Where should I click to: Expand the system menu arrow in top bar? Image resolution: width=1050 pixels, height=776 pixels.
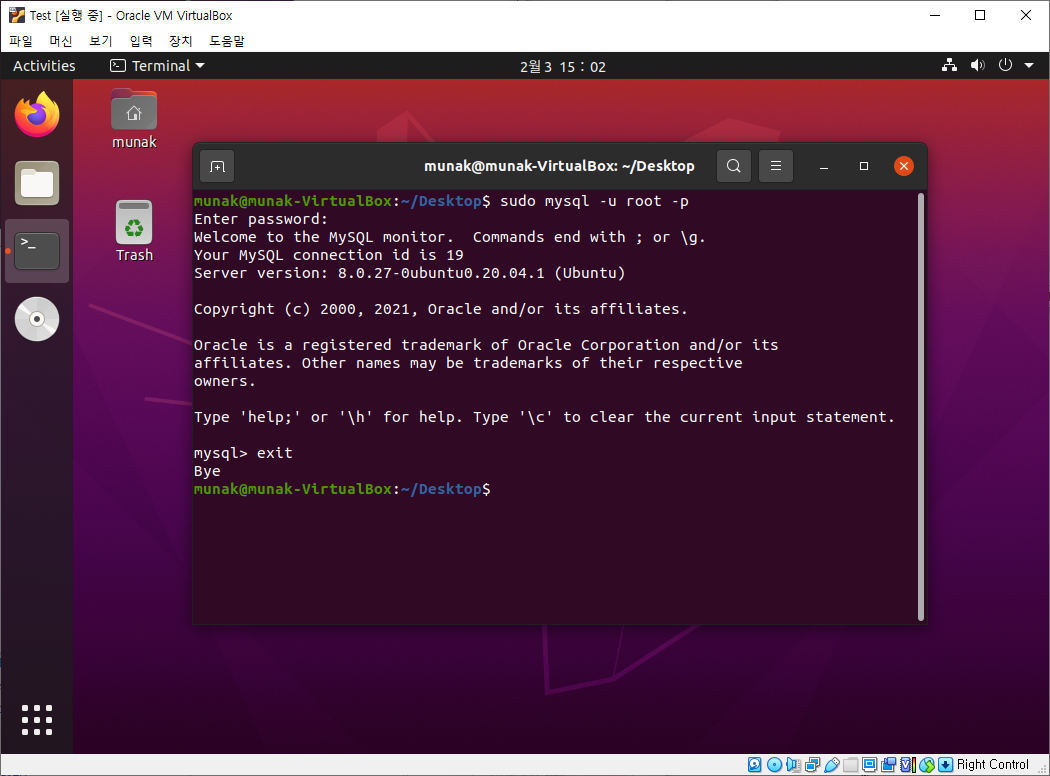(x=1029, y=66)
